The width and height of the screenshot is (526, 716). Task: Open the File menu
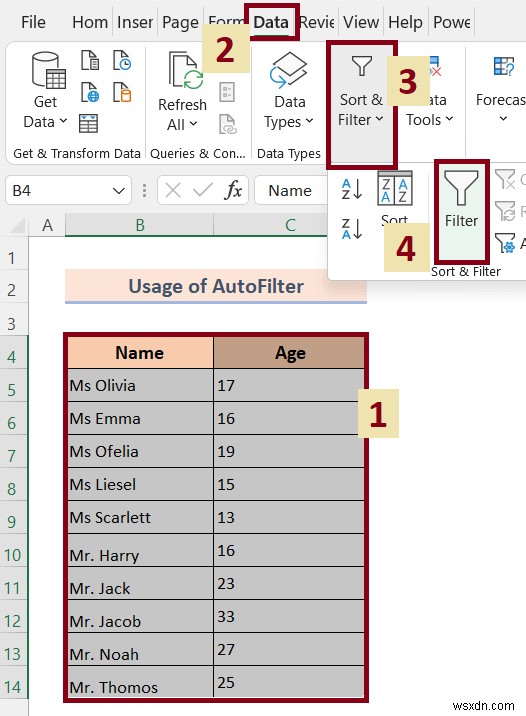point(33,22)
